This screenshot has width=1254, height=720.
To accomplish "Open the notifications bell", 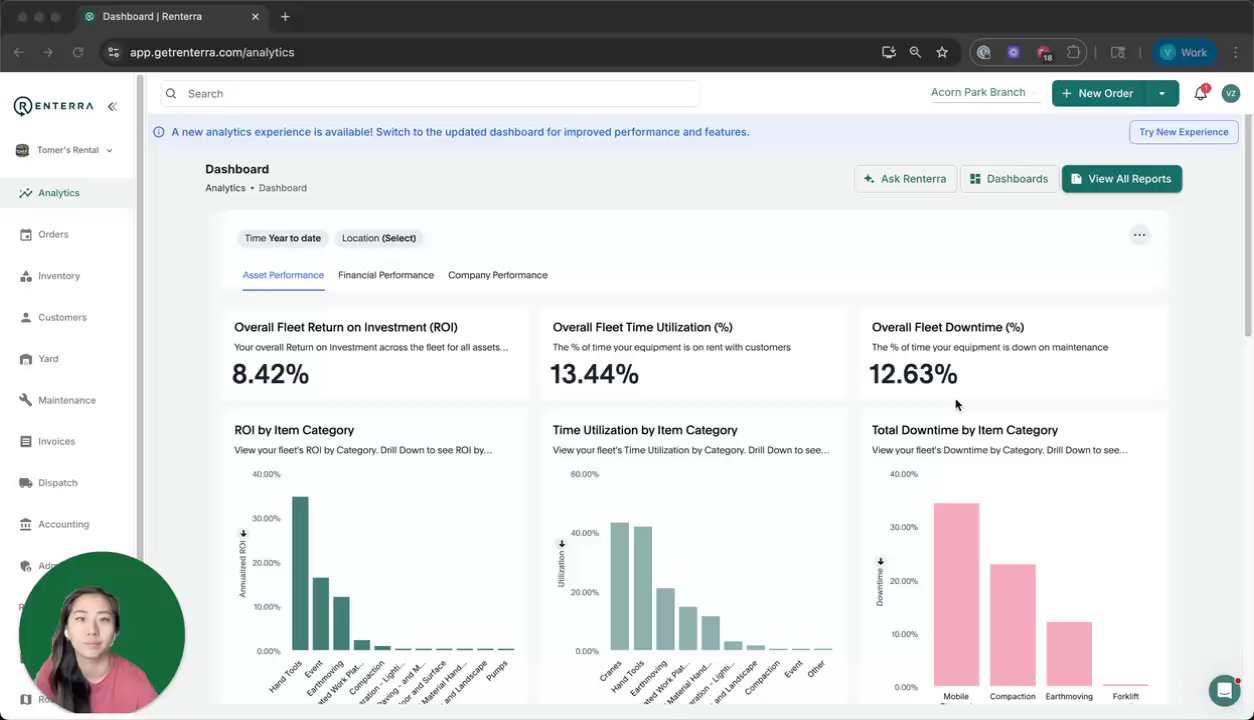I will pos(1201,93).
